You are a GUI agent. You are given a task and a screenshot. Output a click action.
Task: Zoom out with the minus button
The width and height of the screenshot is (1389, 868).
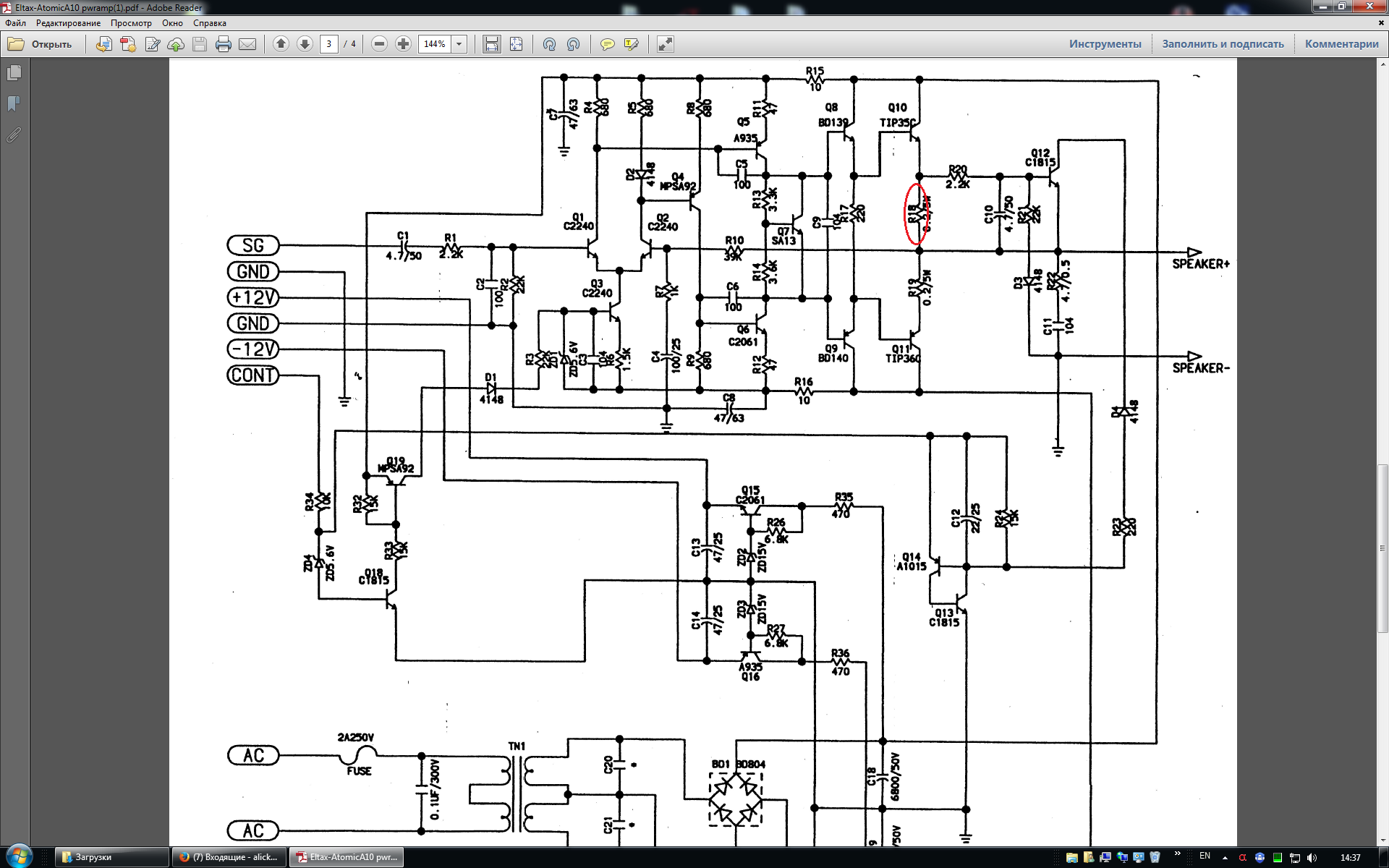[379, 44]
